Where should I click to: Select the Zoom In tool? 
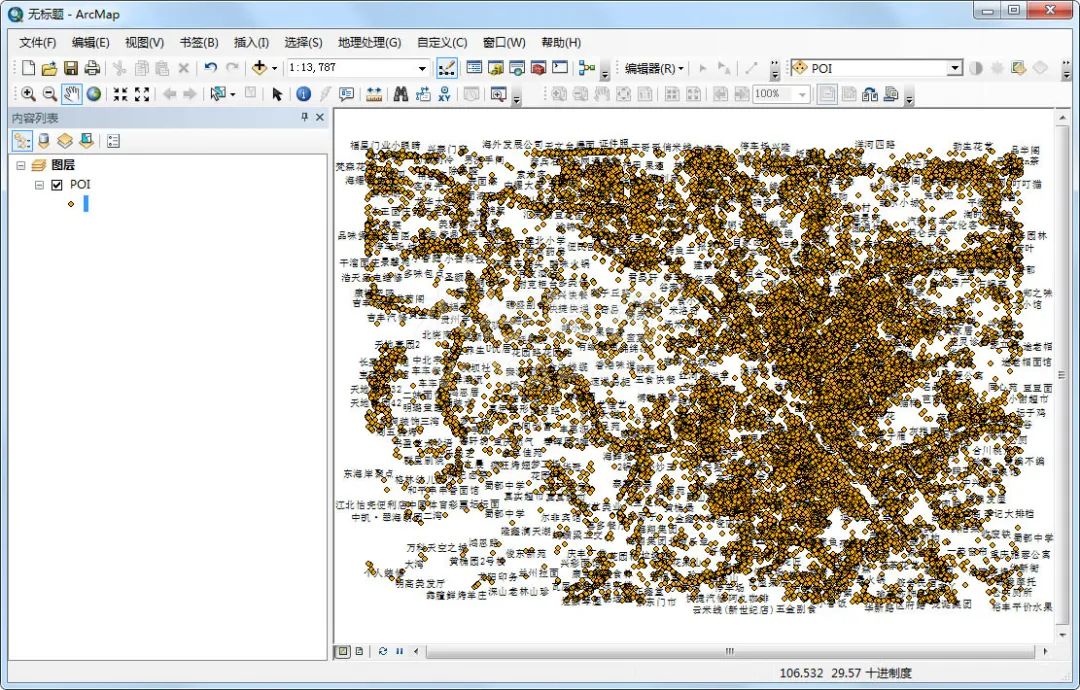click(x=28, y=93)
